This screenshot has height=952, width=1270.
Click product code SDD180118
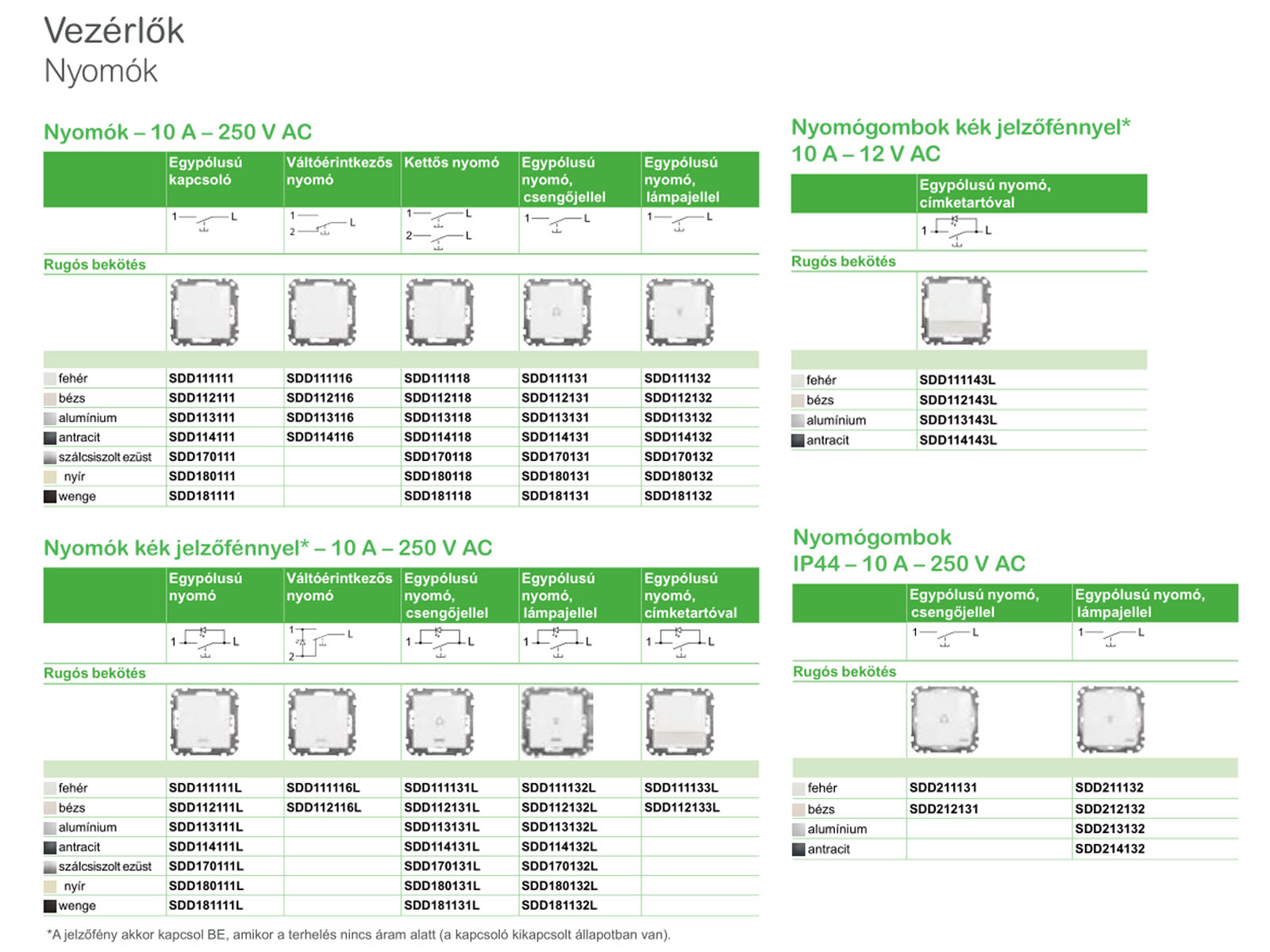[437, 477]
